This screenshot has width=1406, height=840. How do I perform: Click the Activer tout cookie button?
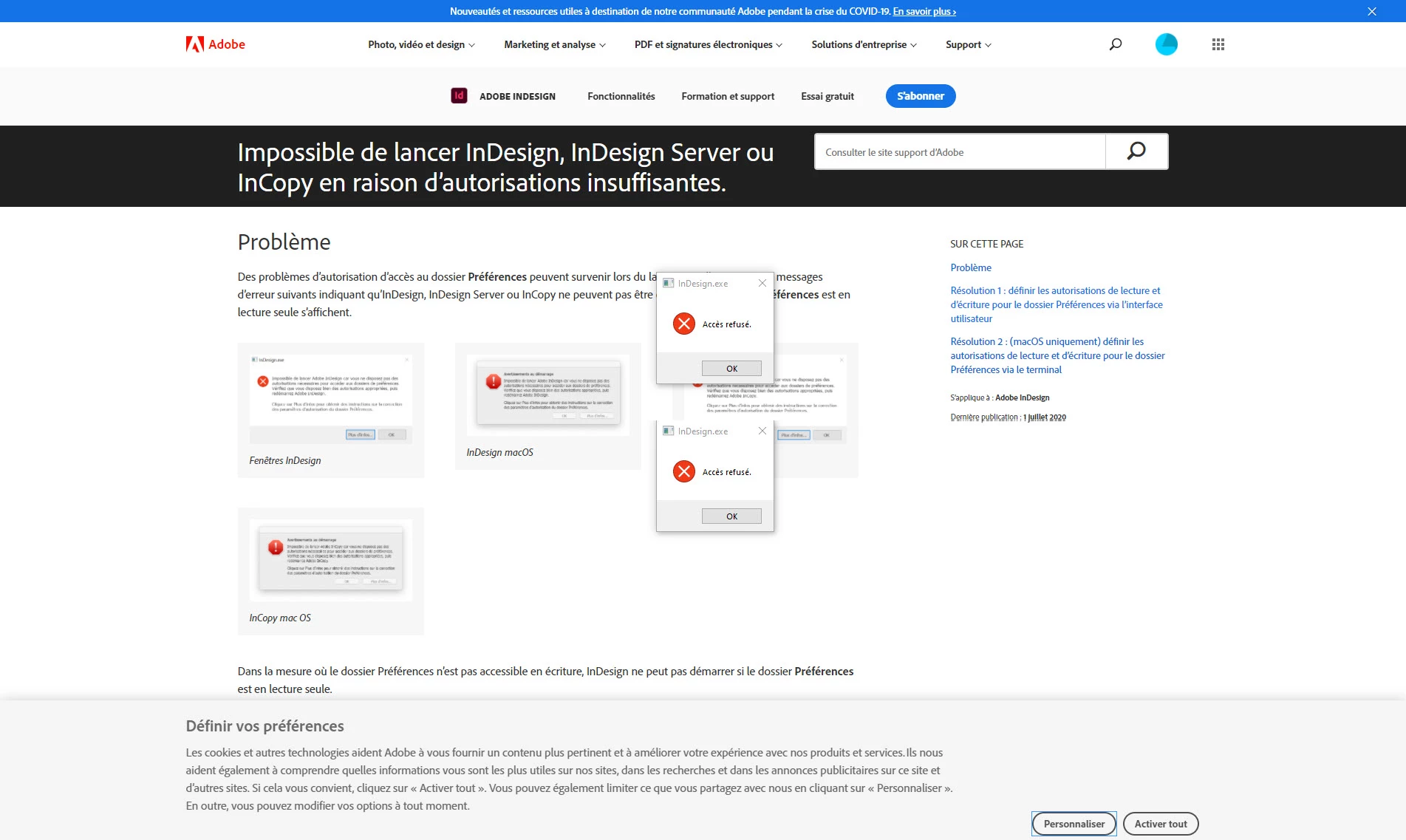[1161, 824]
